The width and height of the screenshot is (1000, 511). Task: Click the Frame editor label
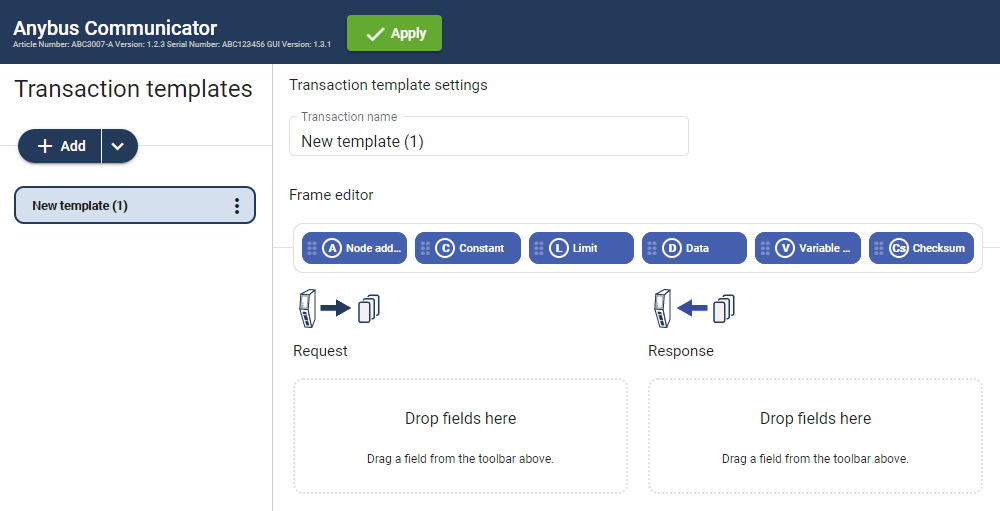coord(331,195)
